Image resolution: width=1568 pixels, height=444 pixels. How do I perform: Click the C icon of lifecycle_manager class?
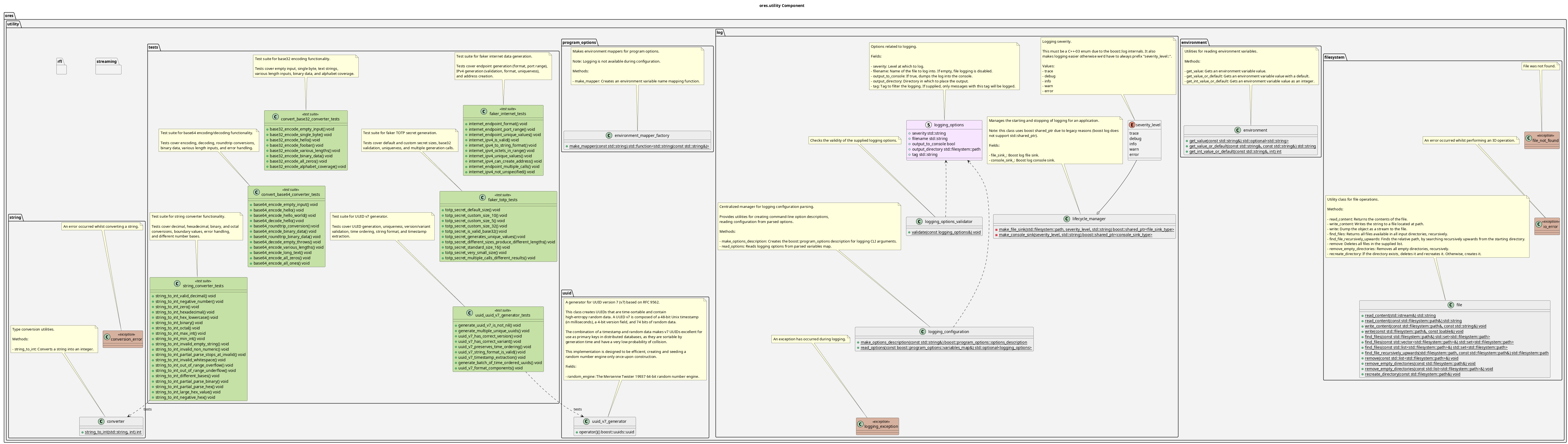point(1067,219)
